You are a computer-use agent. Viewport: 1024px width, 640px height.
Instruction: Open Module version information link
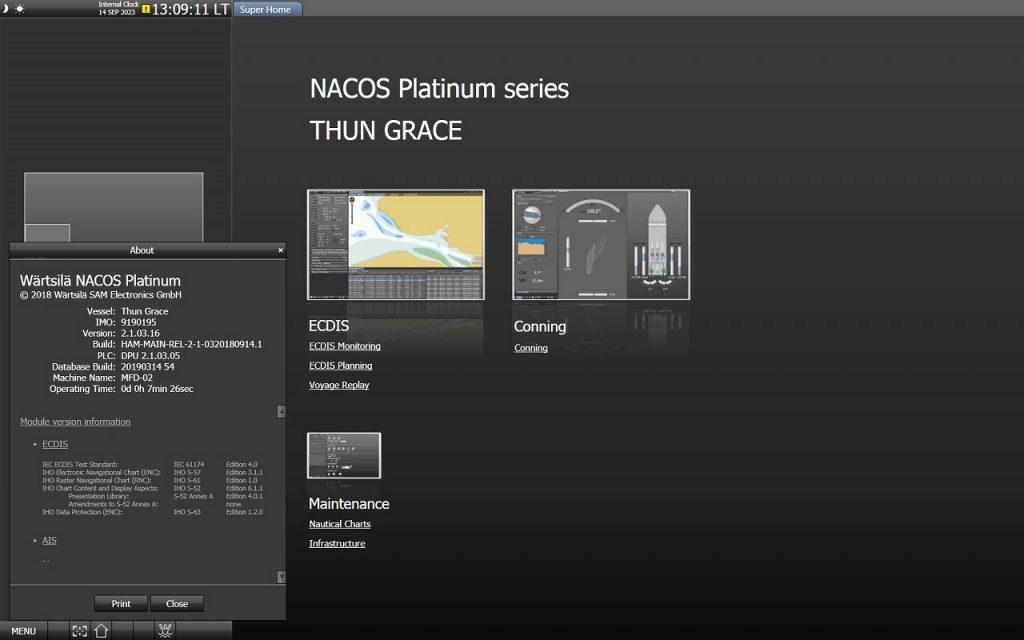[x=75, y=422]
